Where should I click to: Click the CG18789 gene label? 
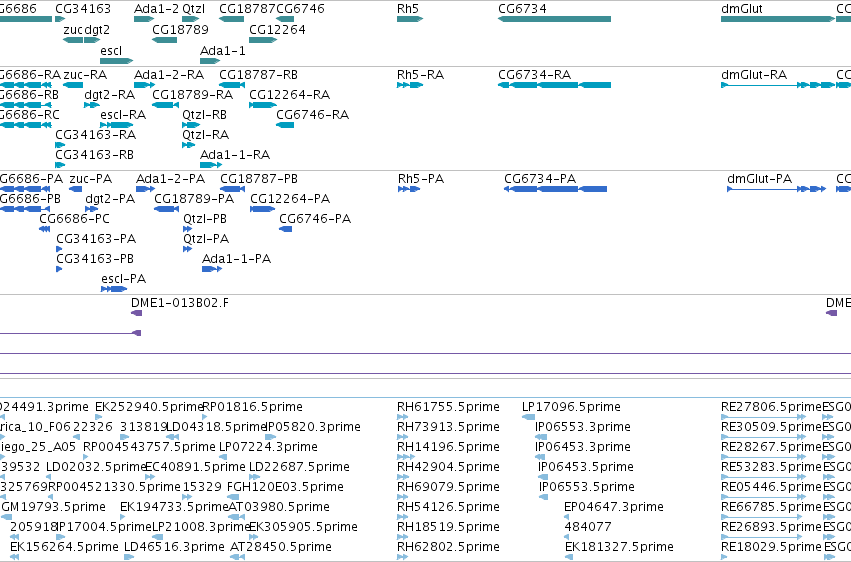point(180,29)
